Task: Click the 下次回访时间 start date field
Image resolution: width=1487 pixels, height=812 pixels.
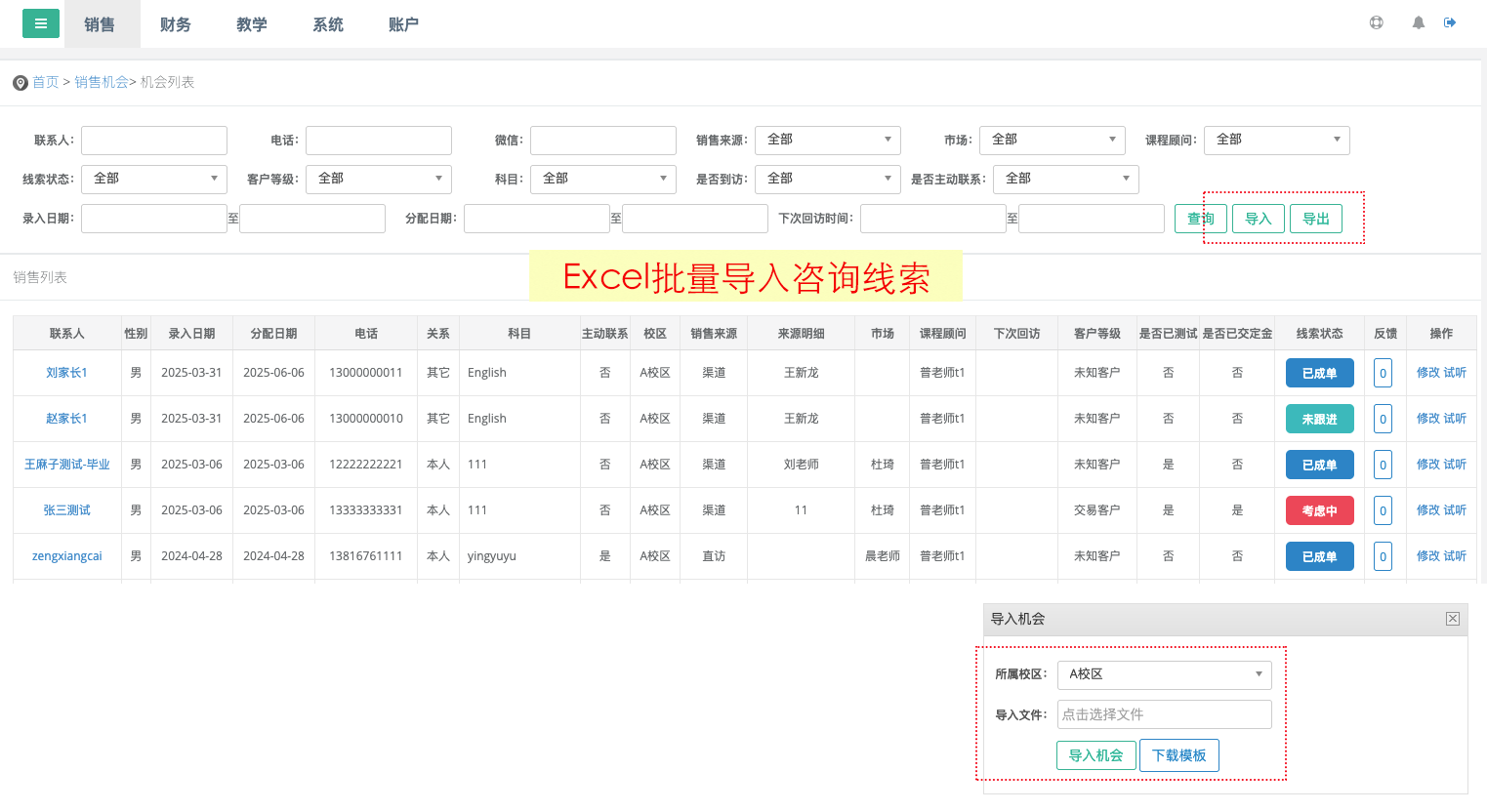Action: click(933, 219)
